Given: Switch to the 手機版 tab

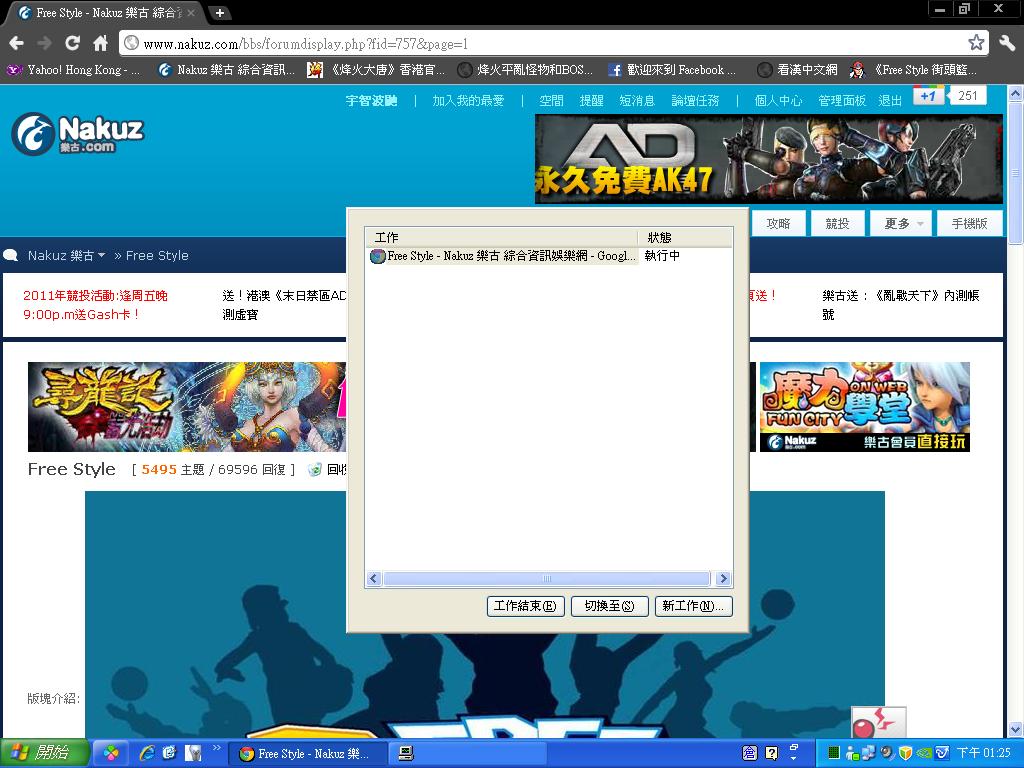Looking at the screenshot, I should click(x=970, y=223).
